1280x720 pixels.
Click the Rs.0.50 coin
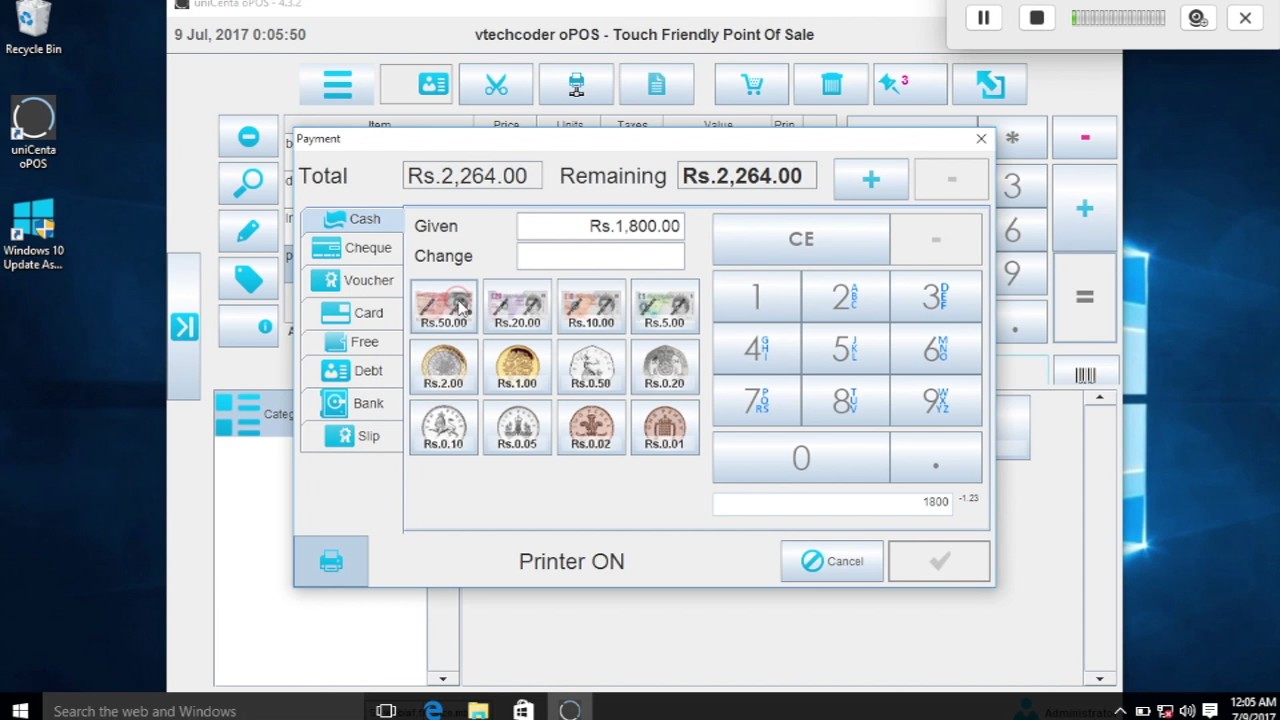tap(591, 367)
